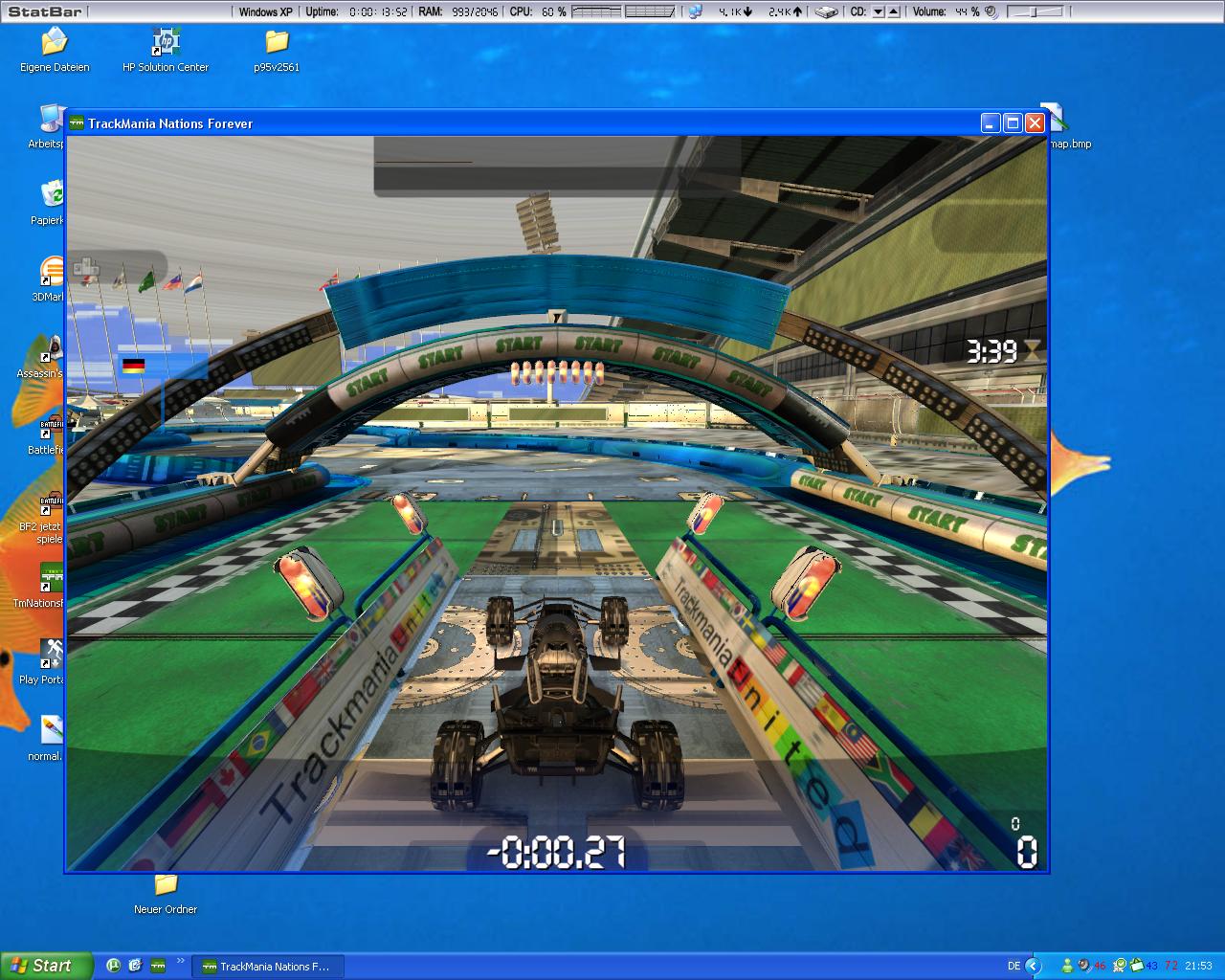The width and height of the screenshot is (1225, 980).
Task: Expand the hidden quick launch chevron
Action: (x=181, y=961)
